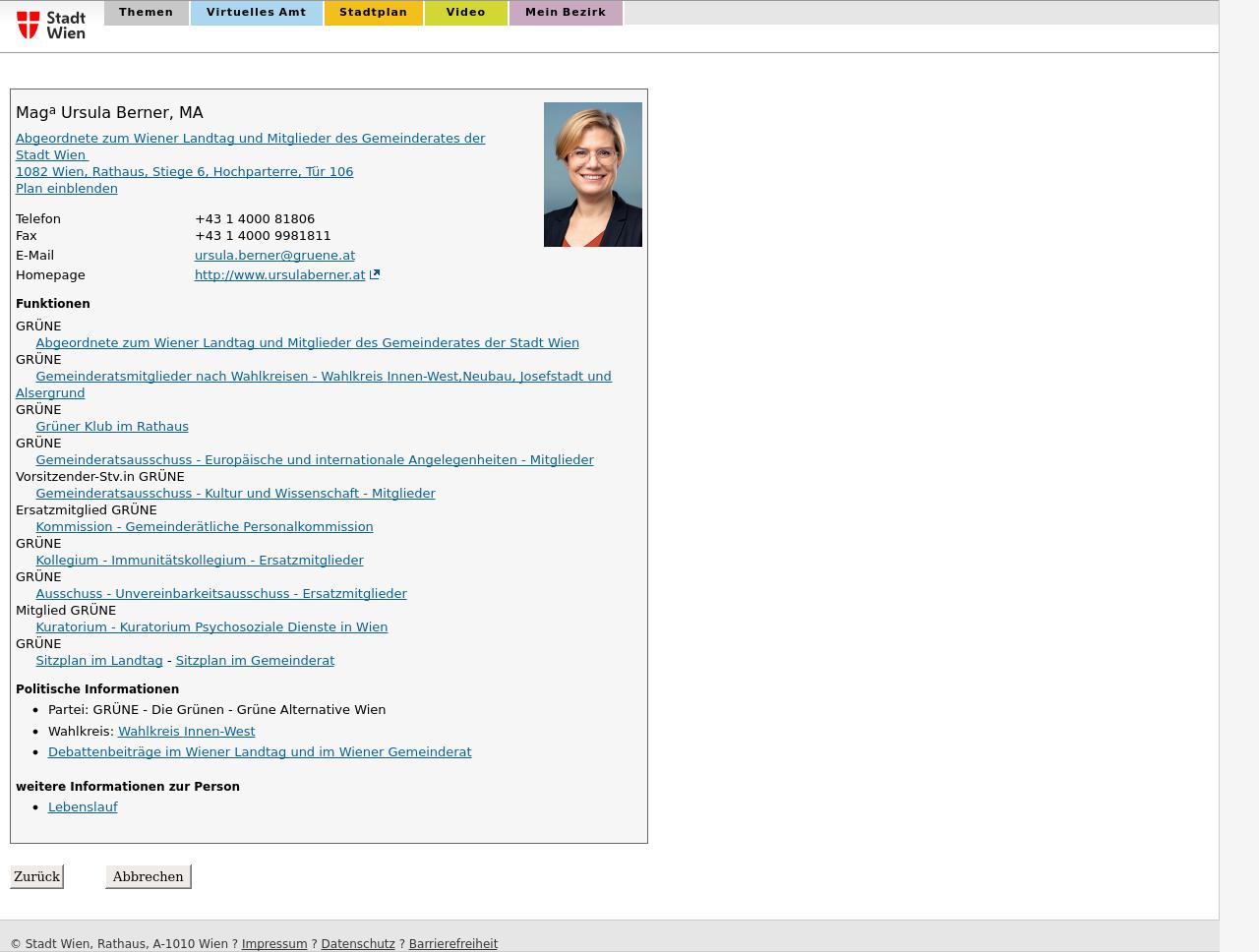
Task: Click Ursula Berner's portrait photo
Action: (x=593, y=174)
